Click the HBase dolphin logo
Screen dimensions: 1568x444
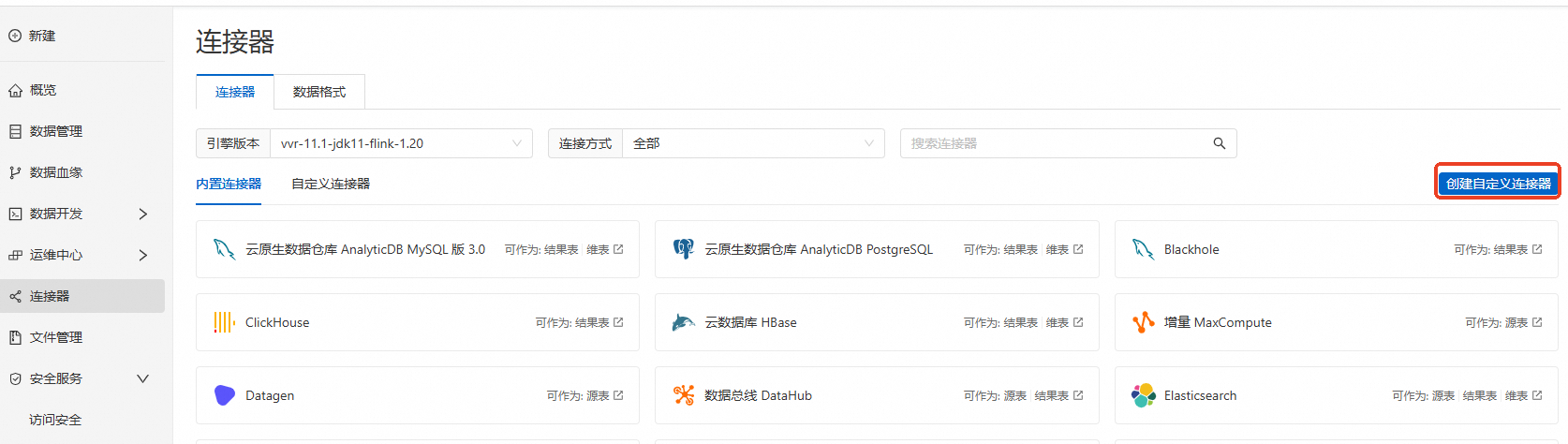tap(684, 322)
